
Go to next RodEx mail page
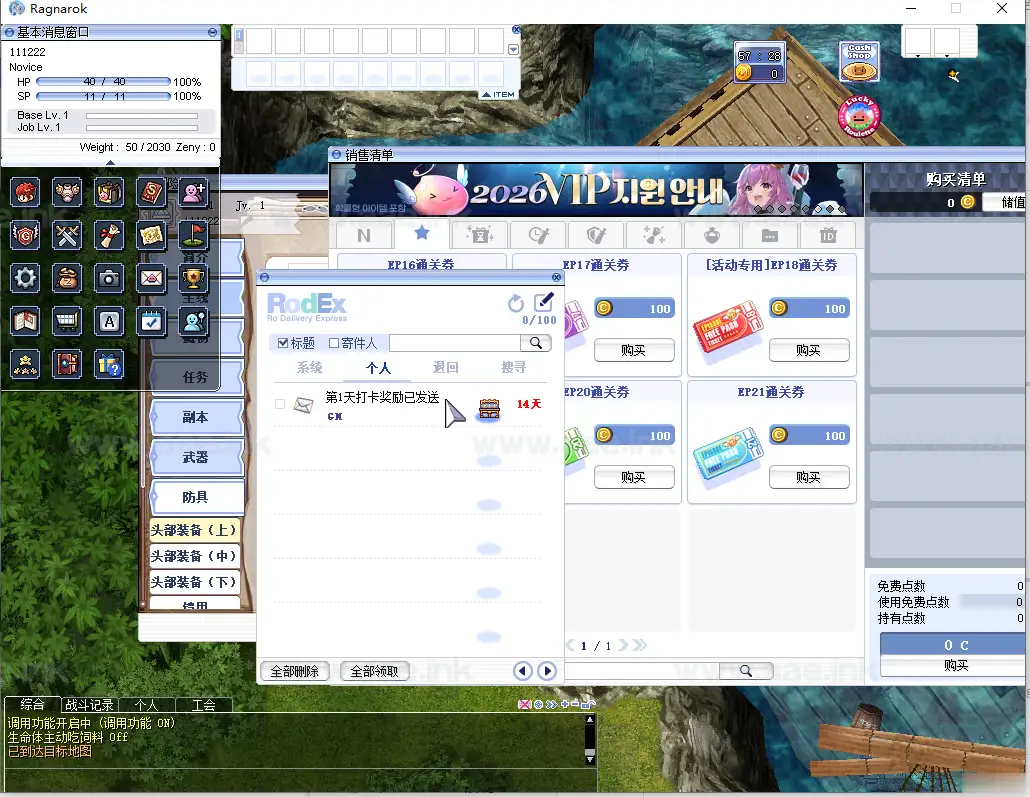coord(547,671)
